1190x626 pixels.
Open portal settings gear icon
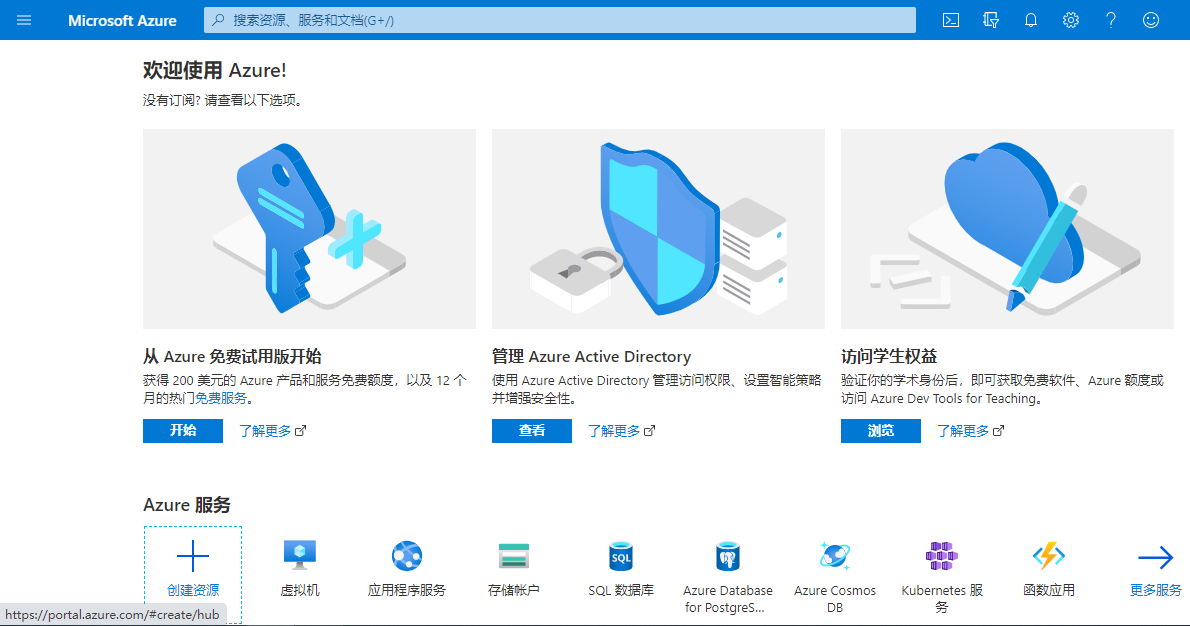[x=1071, y=20]
